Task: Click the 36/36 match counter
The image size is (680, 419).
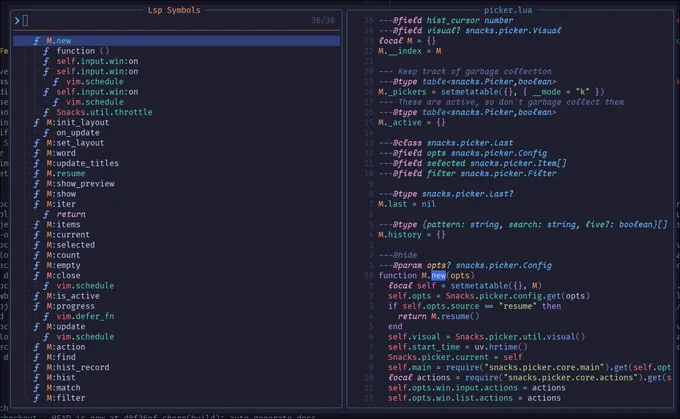Action: coord(323,20)
